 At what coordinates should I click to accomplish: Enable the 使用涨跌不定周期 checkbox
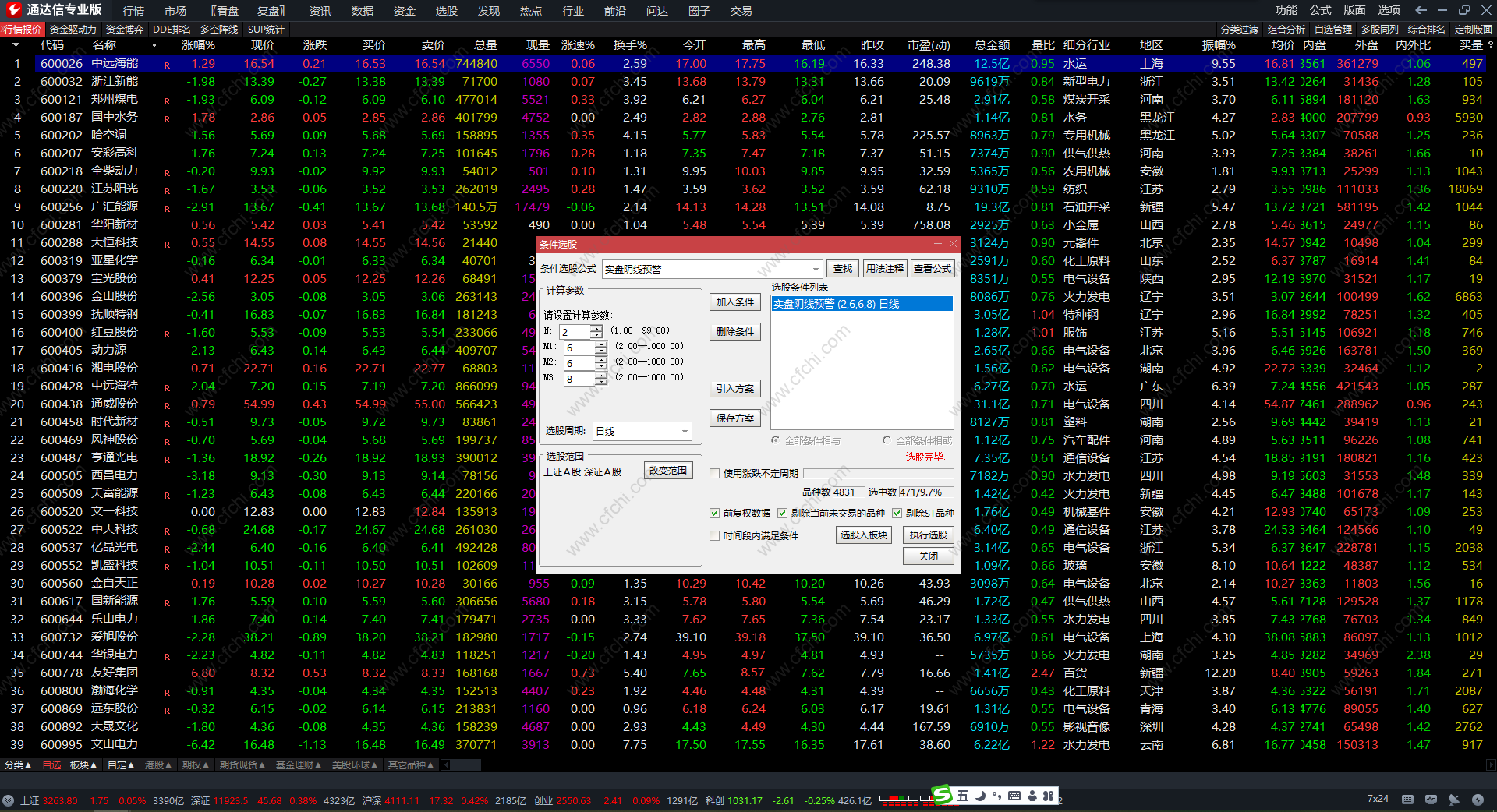[x=714, y=473]
